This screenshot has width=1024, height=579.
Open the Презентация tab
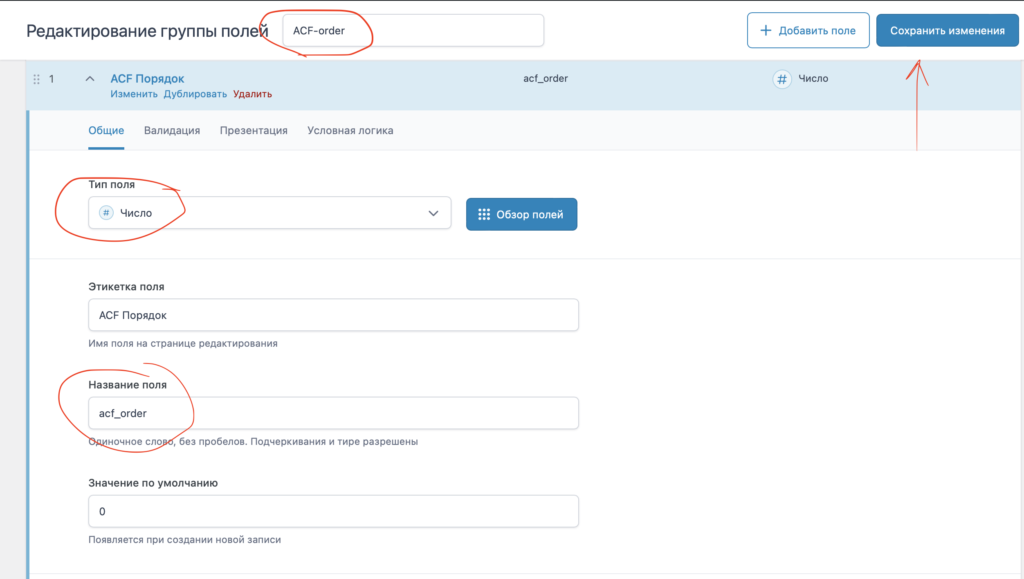(x=254, y=130)
